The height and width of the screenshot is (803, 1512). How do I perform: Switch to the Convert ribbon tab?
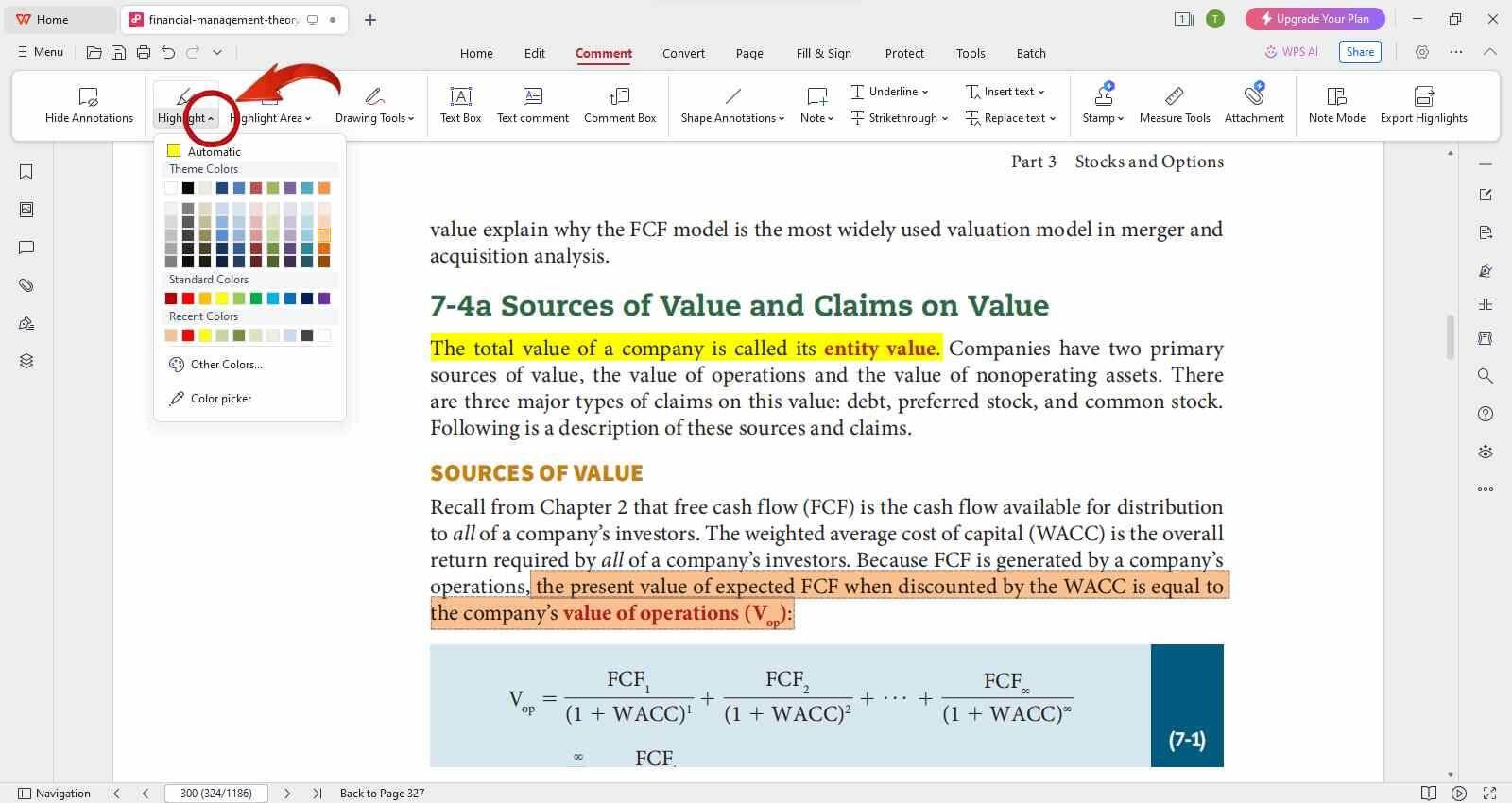[x=683, y=53]
